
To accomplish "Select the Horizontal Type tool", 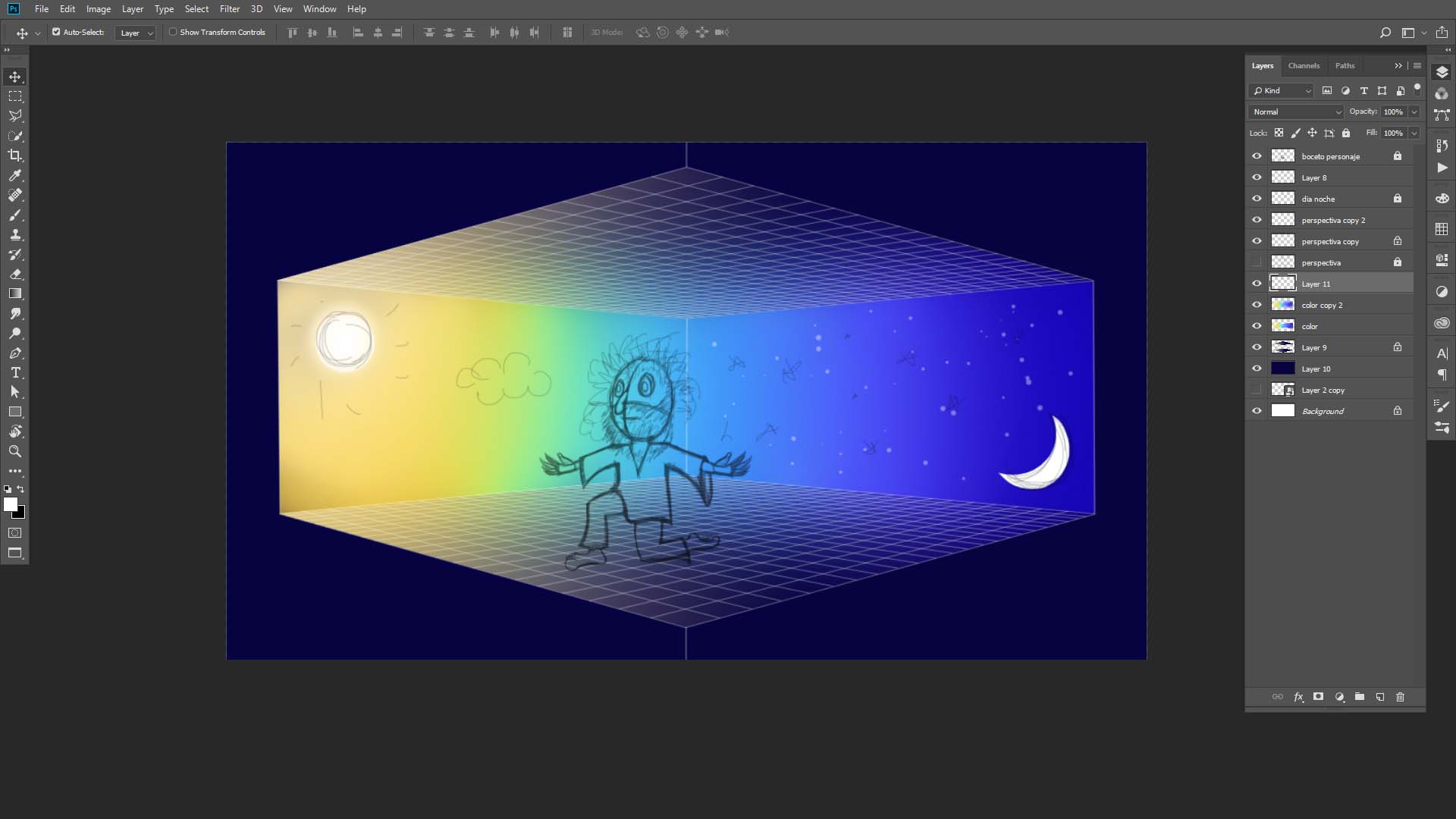I will [x=15, y=372].
